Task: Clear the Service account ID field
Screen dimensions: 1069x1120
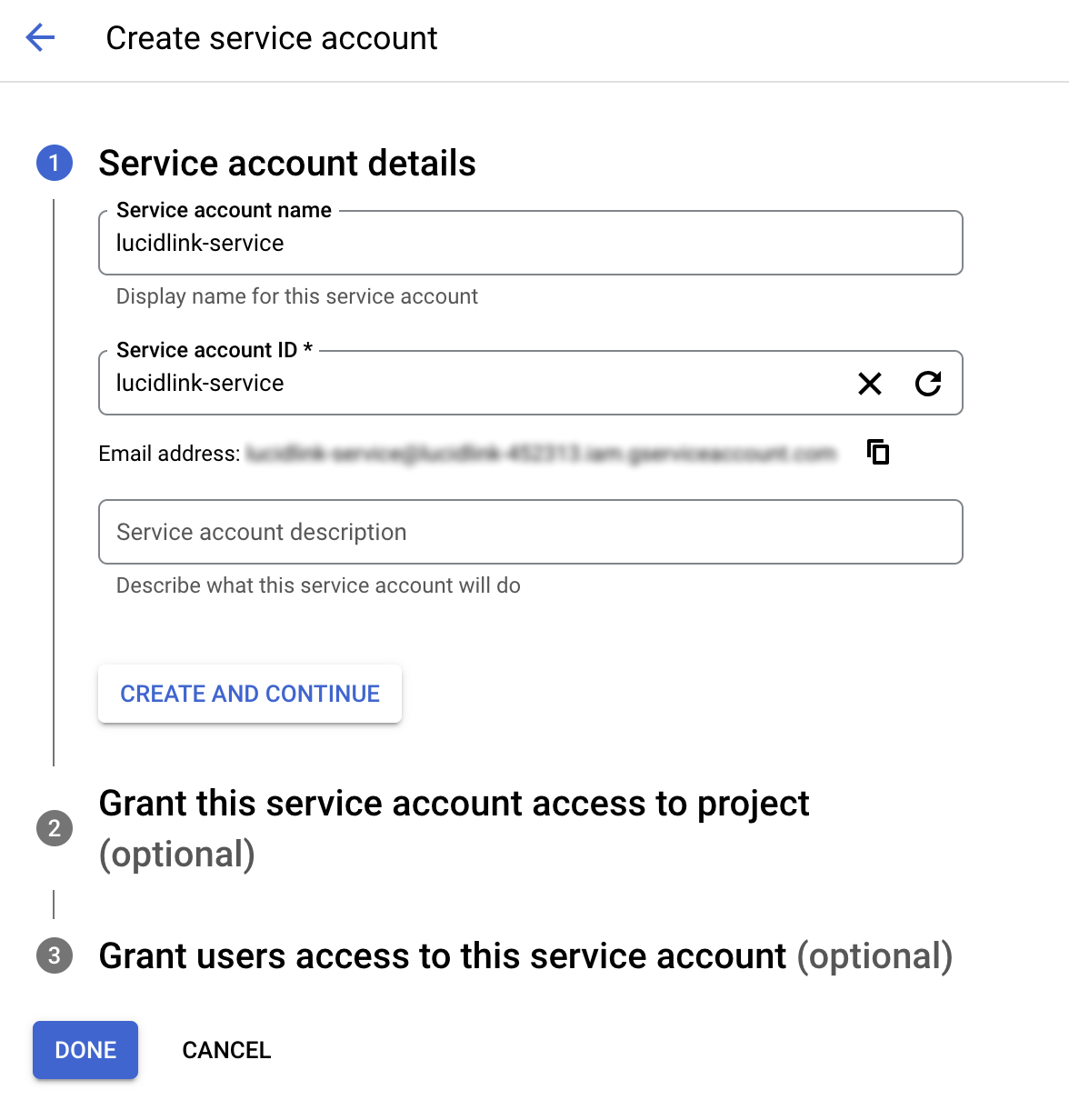Action: [x=870, y=384]
